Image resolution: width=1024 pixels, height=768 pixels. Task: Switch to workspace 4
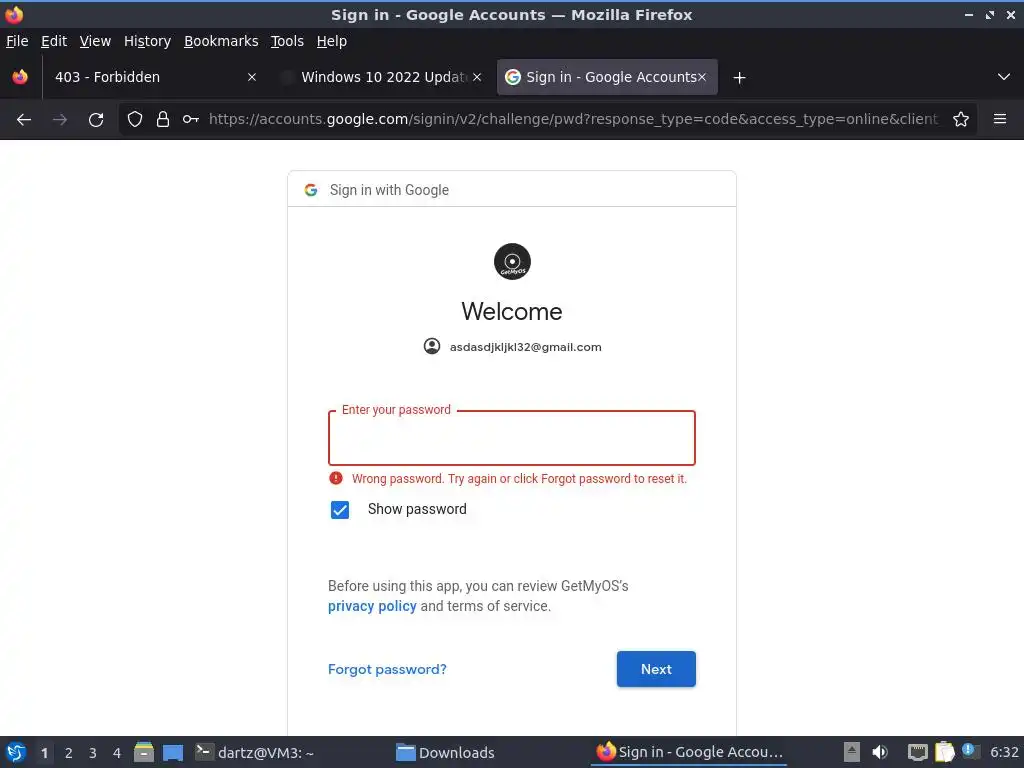coord(117,753)
